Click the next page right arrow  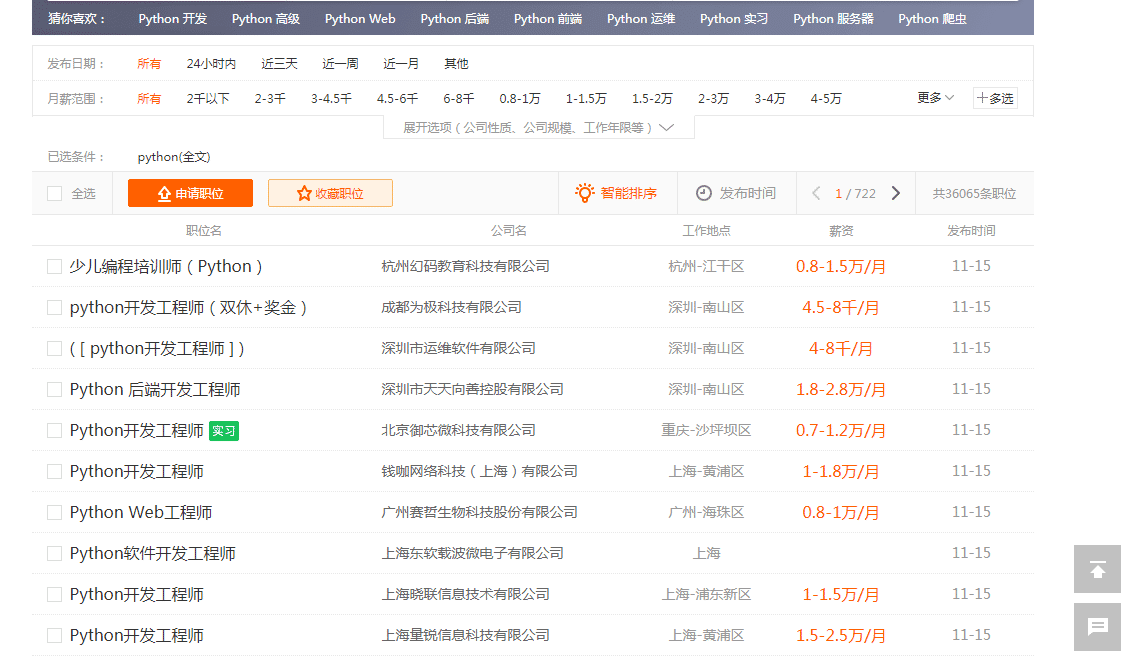pos(896,193)
